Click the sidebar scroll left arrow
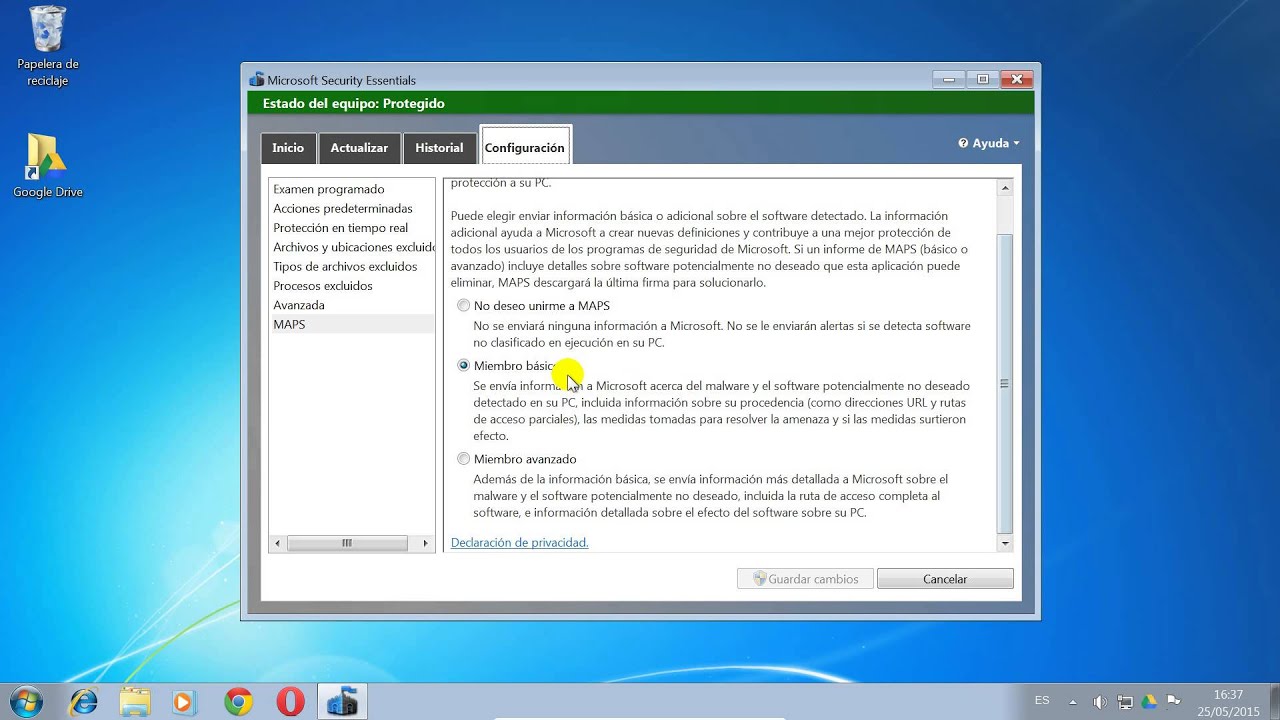 [x=278, y=543]
